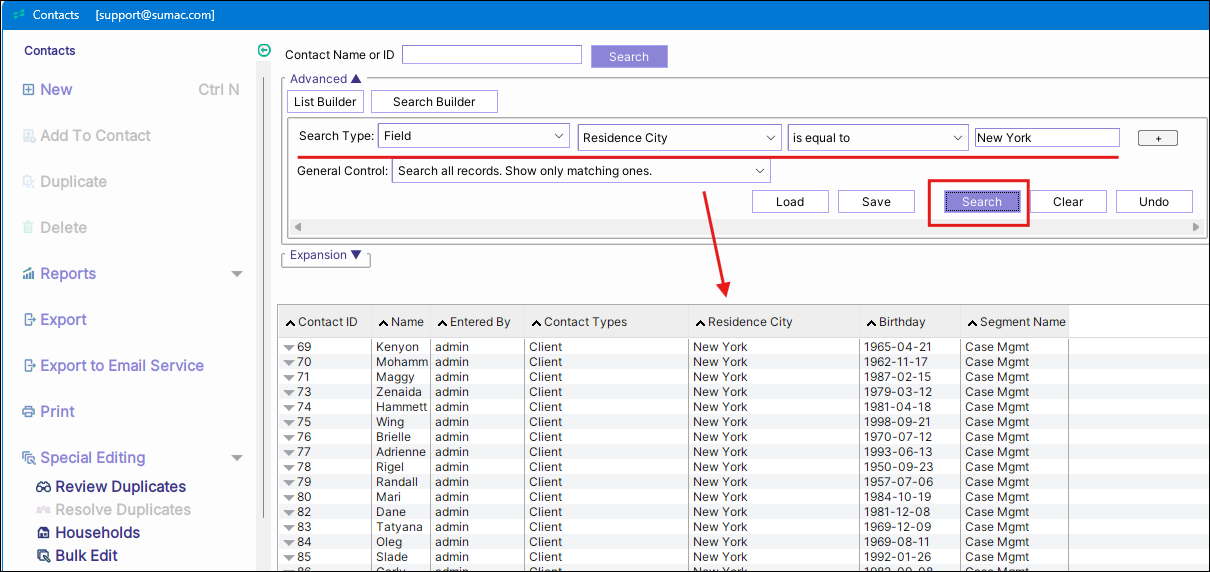Expand the Expansion section
Viewport: 1210px width, 572px height.
click(x=356, y=255)
